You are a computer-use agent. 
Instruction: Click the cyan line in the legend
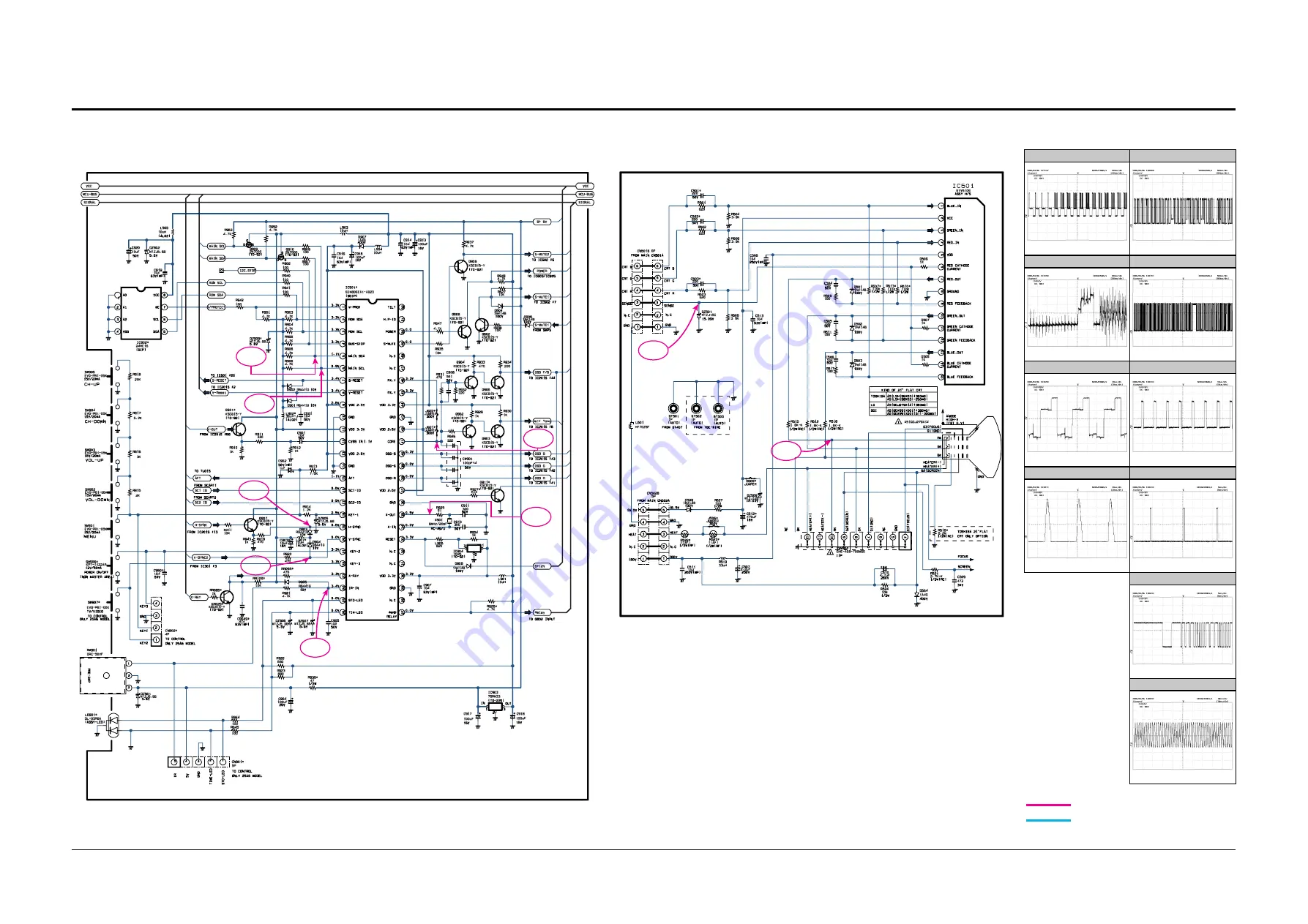click(1048, 820)
